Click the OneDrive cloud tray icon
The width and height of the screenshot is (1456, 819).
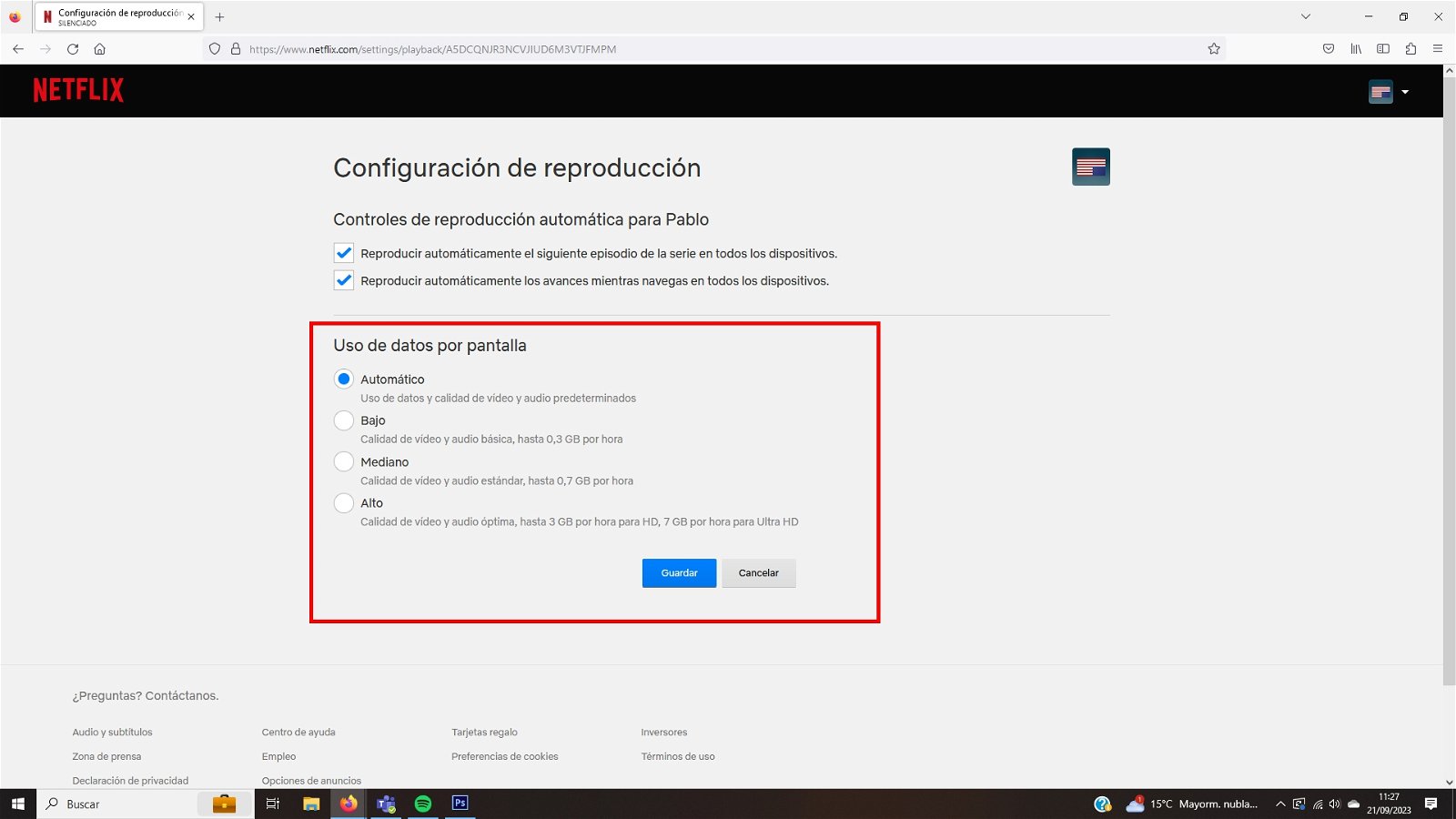(x=1353, y=804)
